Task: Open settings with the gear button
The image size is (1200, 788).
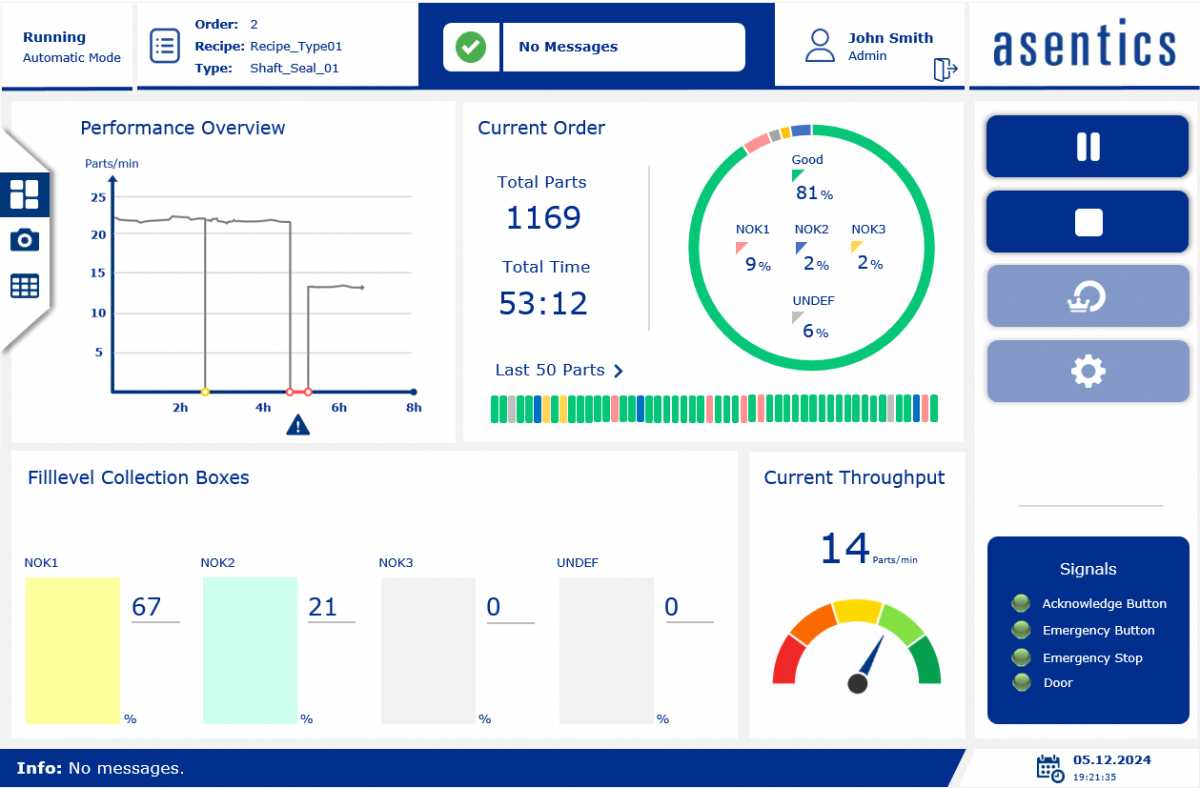Action: tap(1088, 372)
